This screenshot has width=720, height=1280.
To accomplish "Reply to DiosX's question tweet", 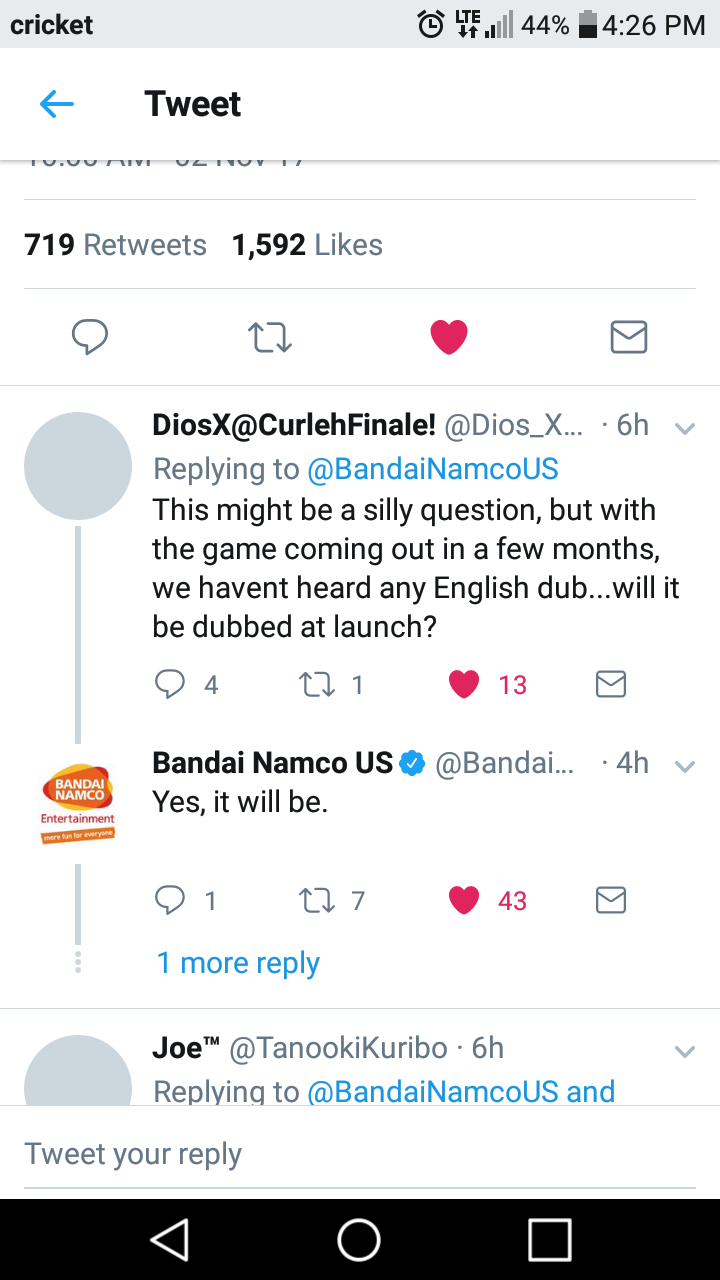I will coord(171,684).
